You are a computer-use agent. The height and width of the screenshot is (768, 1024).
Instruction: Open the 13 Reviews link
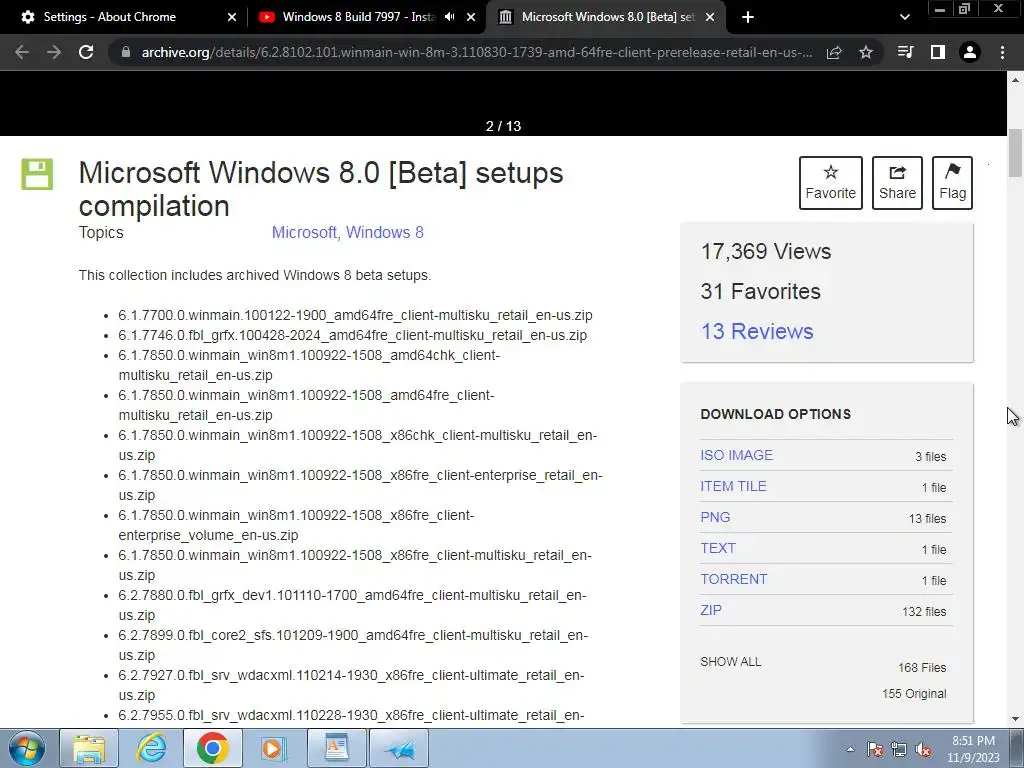coord(757,332)
